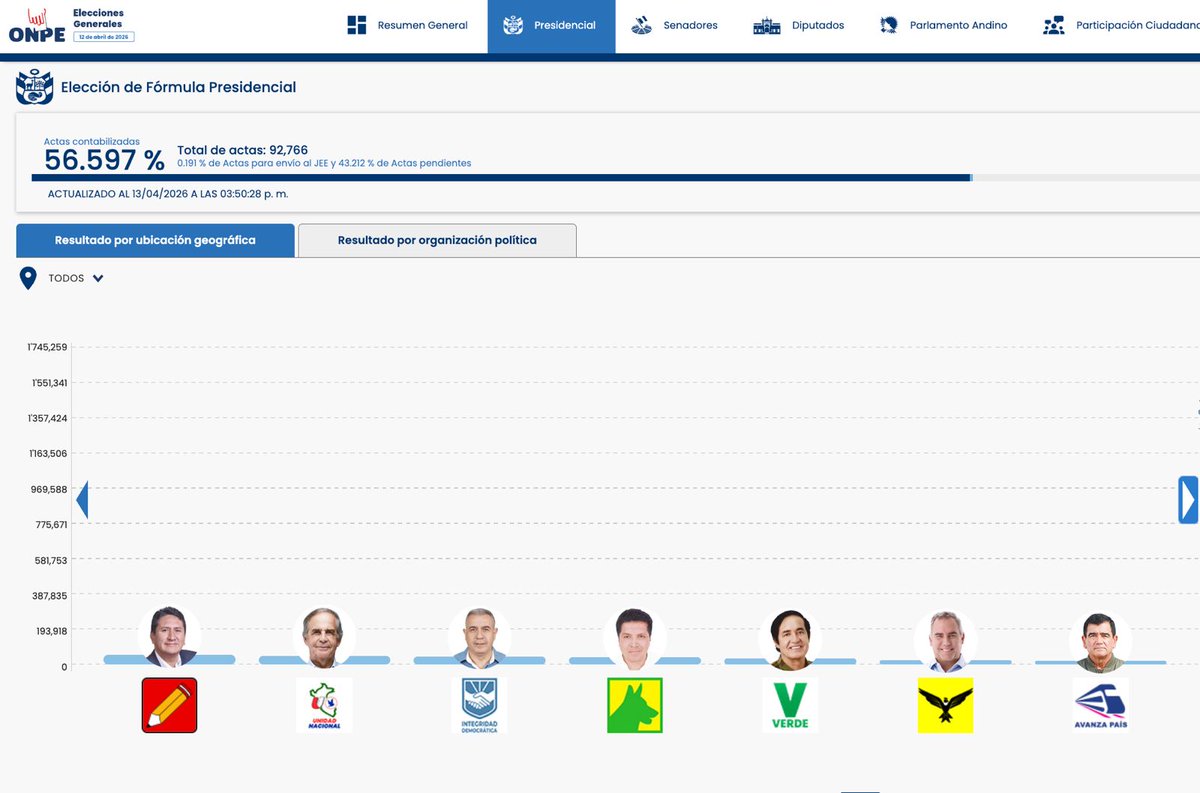Image resolution: width=1200 pixels, height=793 pixels.
Task: Select the Presidencial navigation icon
Action: (x=513, y=25)
